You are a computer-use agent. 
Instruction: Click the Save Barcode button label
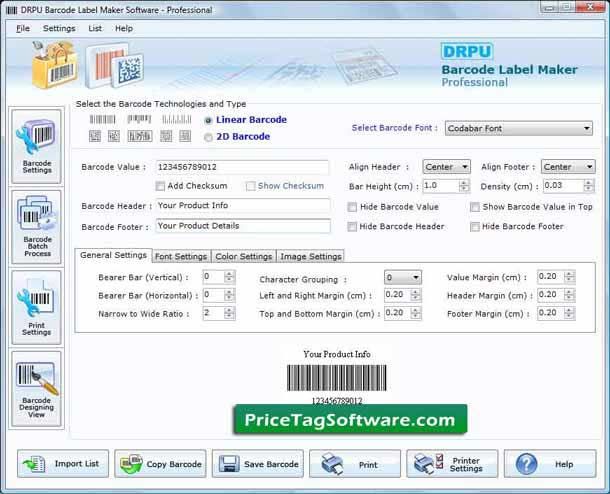tap(271, 464)
